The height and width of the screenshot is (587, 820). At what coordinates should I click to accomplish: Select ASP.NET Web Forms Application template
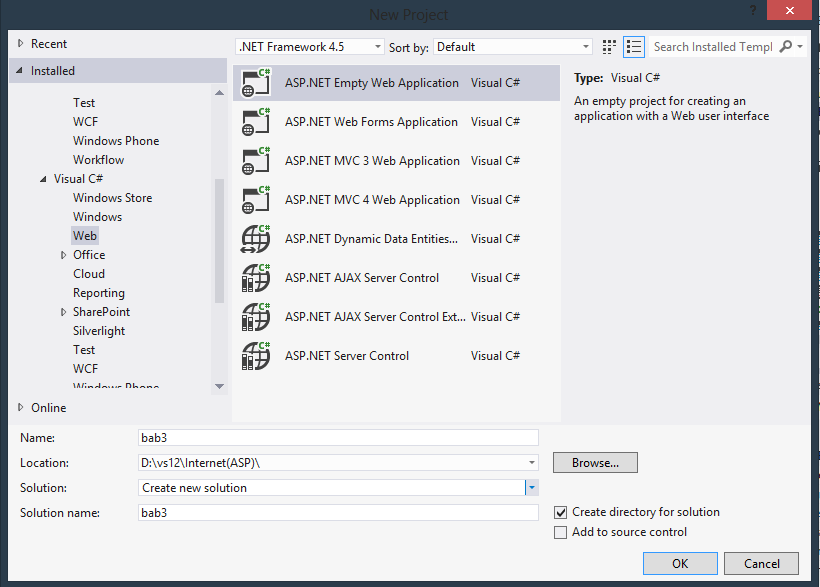pos(396,122)
